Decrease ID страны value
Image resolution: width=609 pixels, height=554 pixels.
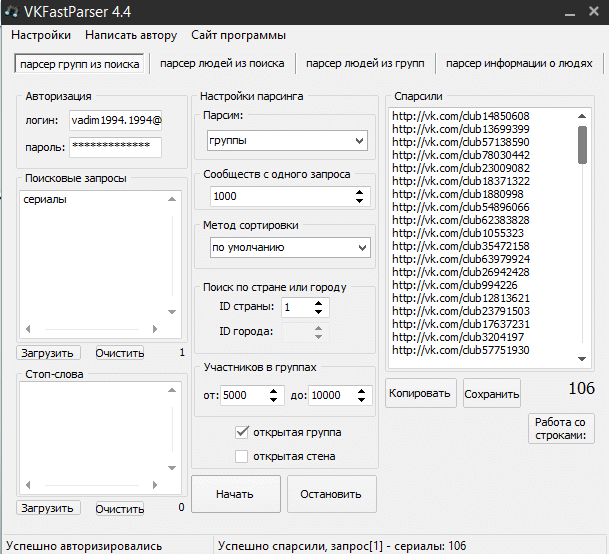(x=318, y=312)
